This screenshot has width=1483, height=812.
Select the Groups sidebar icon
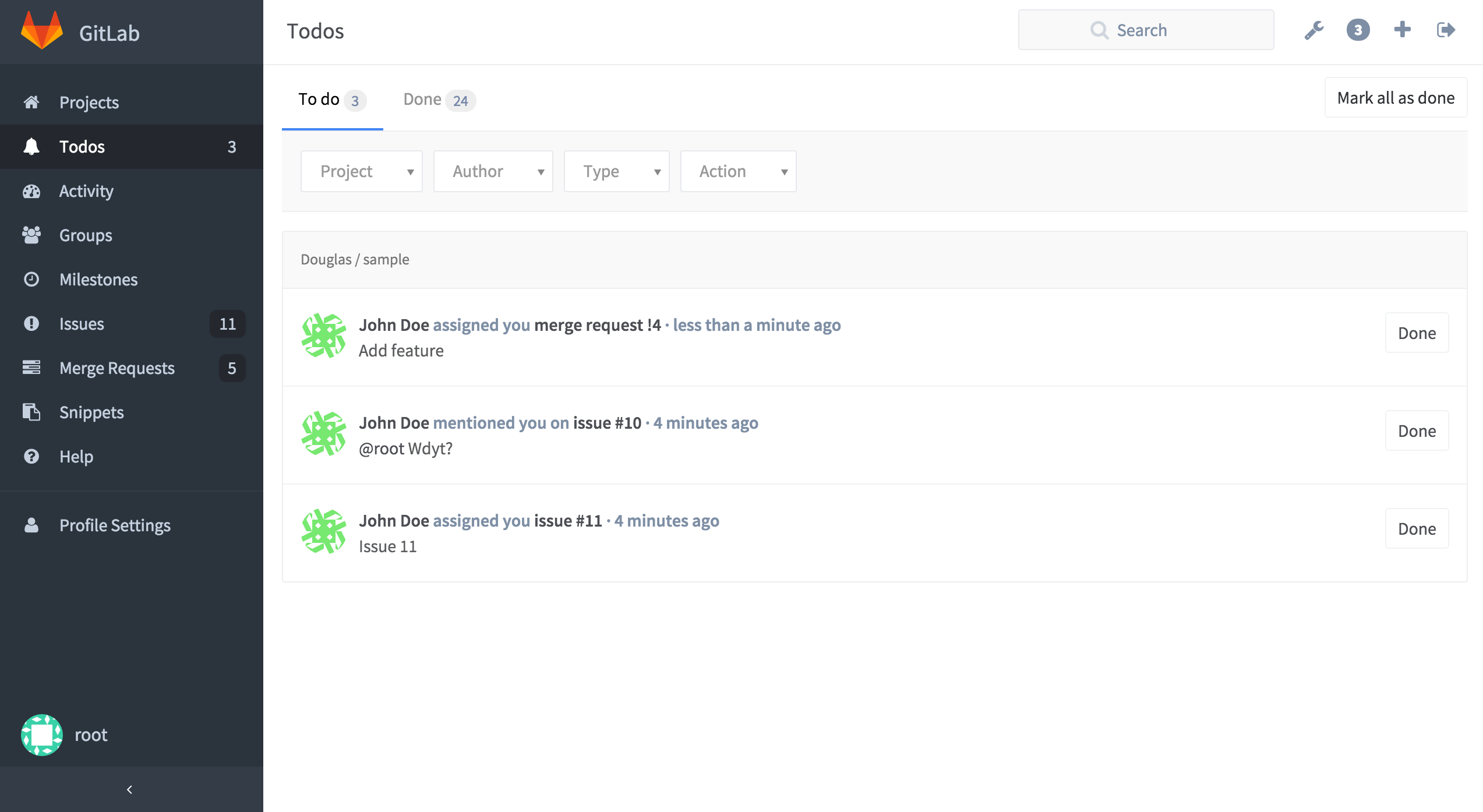(x=31, y=235)
